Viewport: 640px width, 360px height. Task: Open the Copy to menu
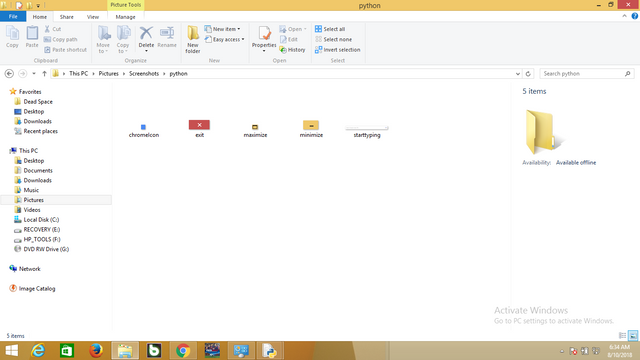point(123,39)
